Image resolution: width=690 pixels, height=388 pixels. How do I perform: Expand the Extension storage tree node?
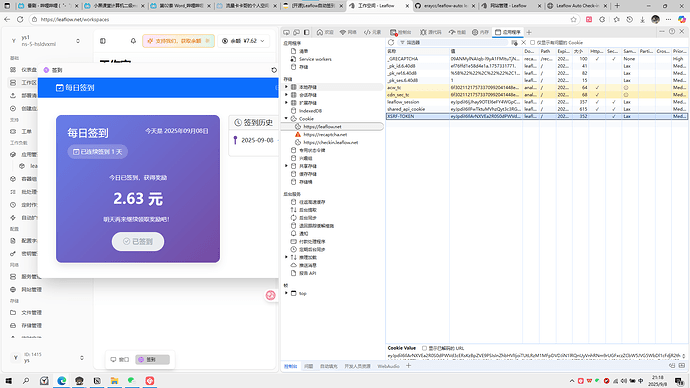286,103
